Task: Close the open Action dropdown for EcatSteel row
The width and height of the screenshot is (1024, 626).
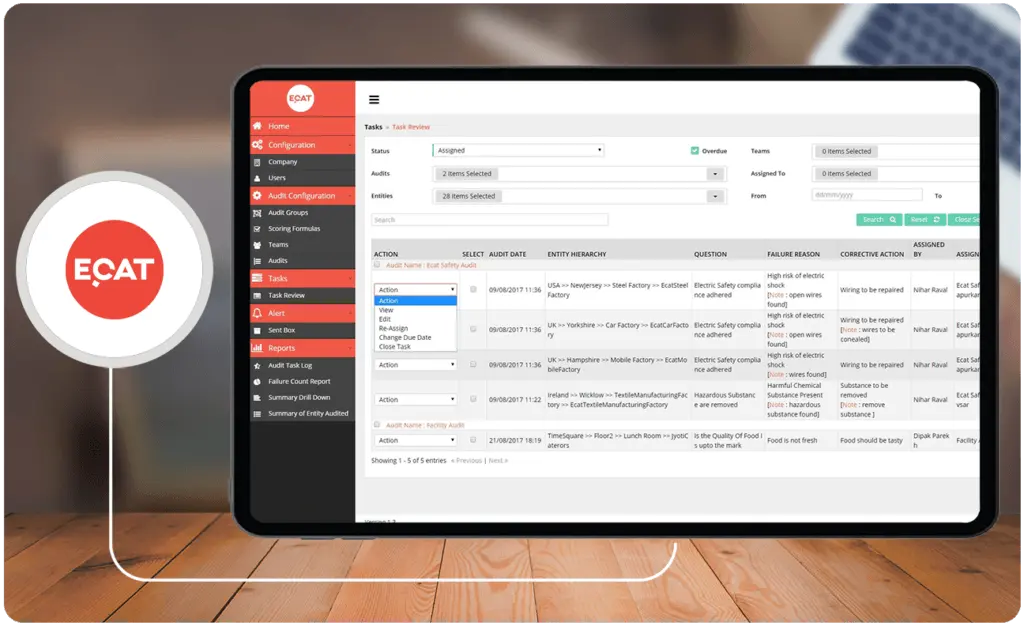Action: (415, 289)
